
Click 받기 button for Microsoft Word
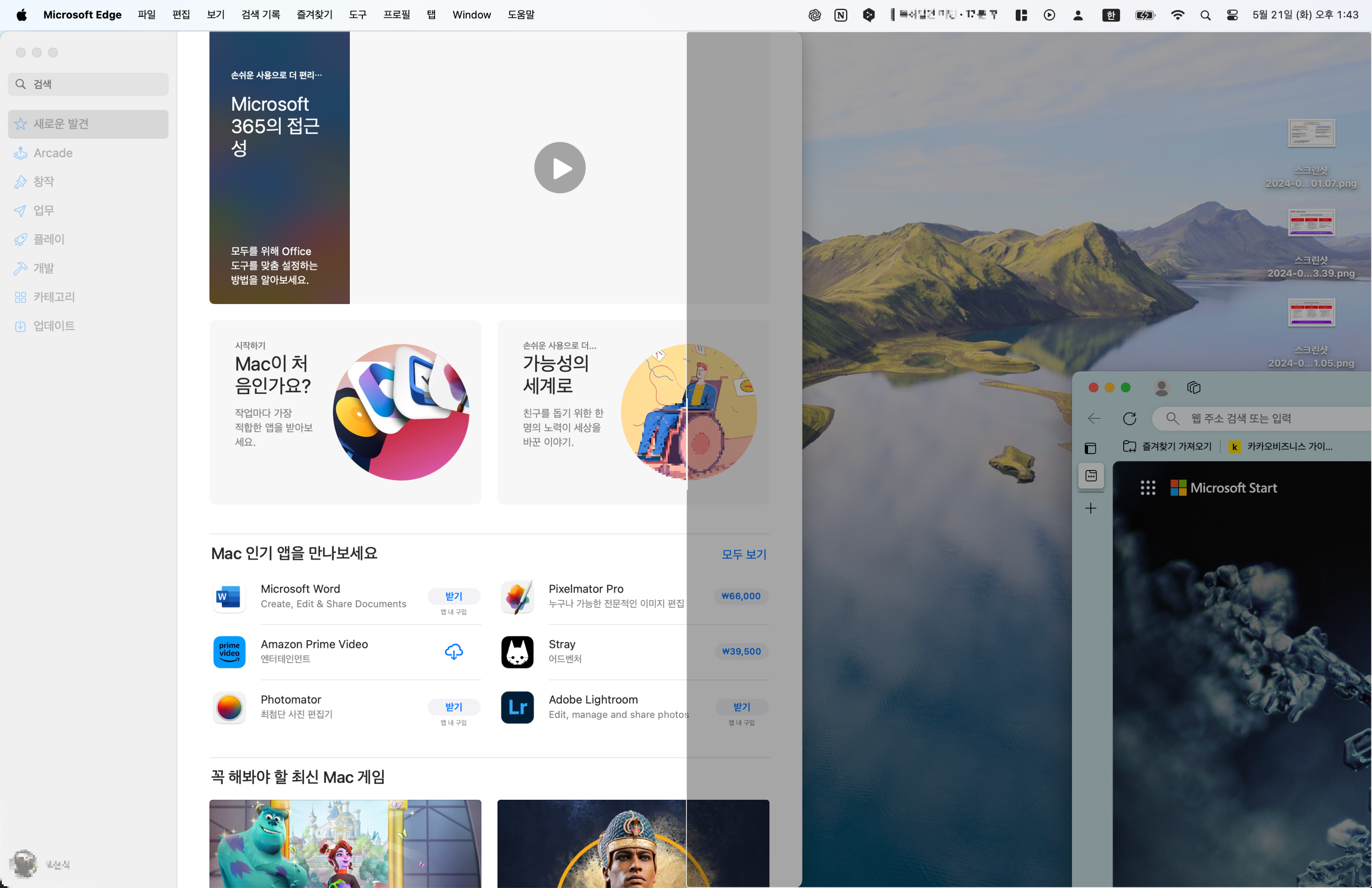pyautogui.click(x=454, y=596)
